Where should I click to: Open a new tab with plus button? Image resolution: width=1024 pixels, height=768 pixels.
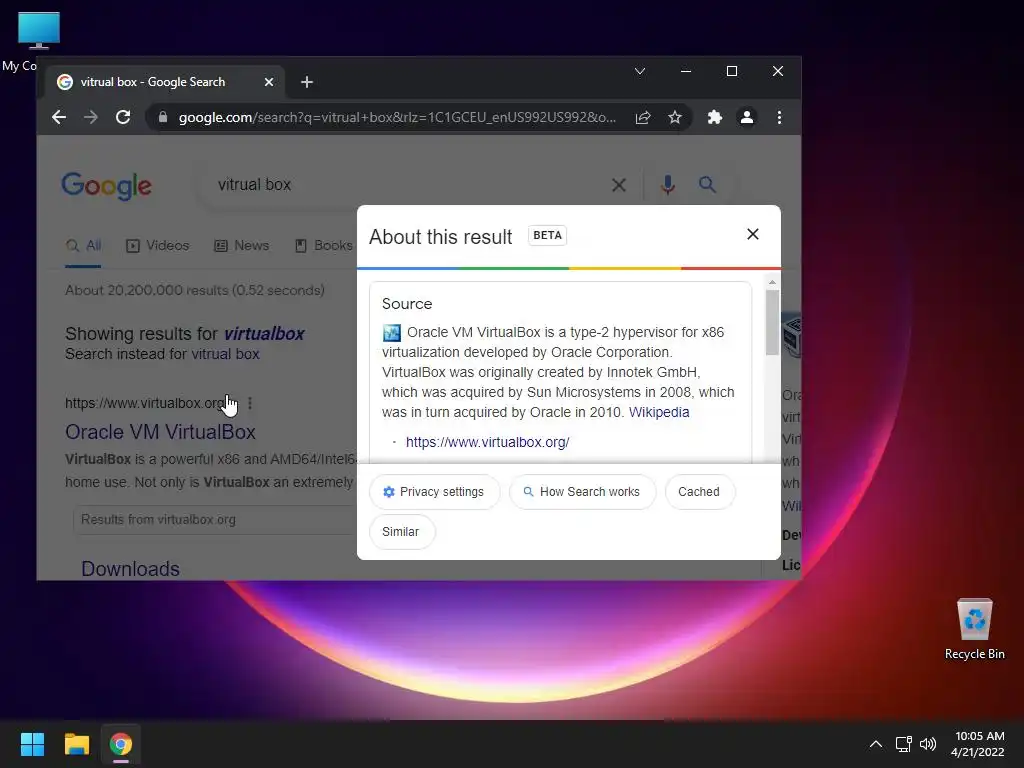307,82
